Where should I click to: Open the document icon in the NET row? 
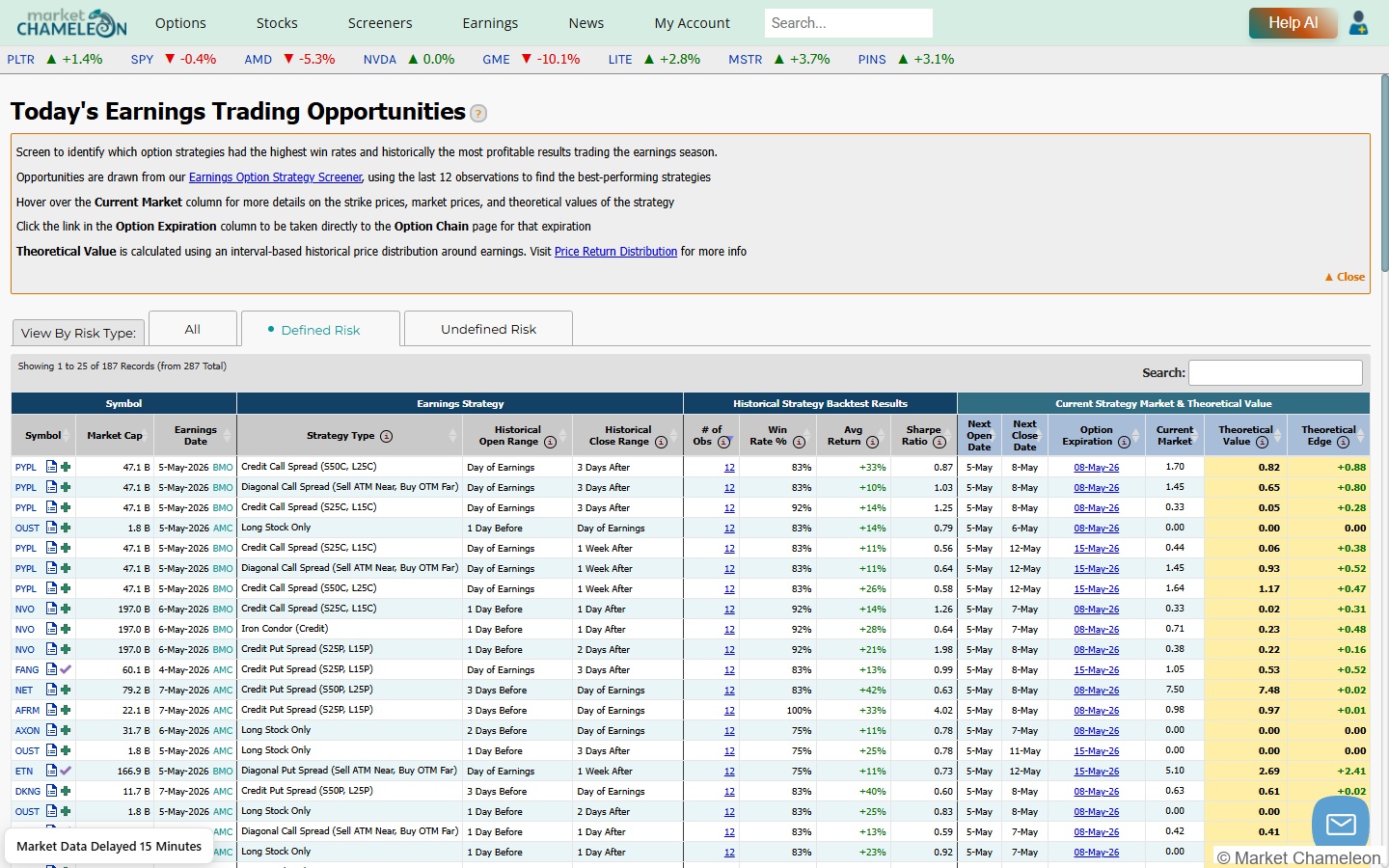click(51, 690)
